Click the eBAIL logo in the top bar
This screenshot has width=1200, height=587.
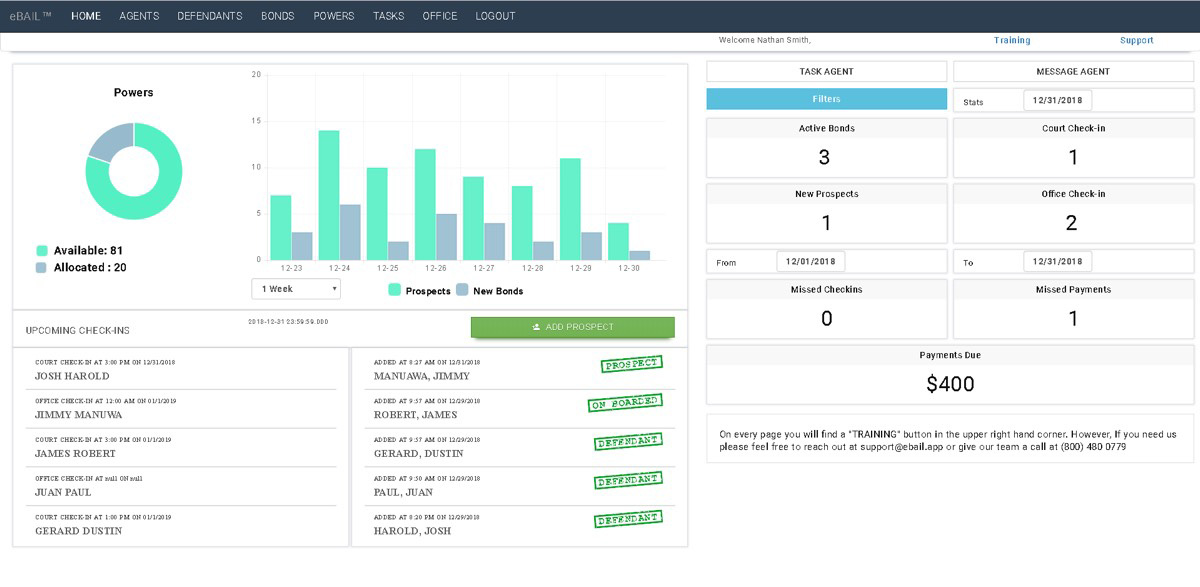(x=30, y=14)
